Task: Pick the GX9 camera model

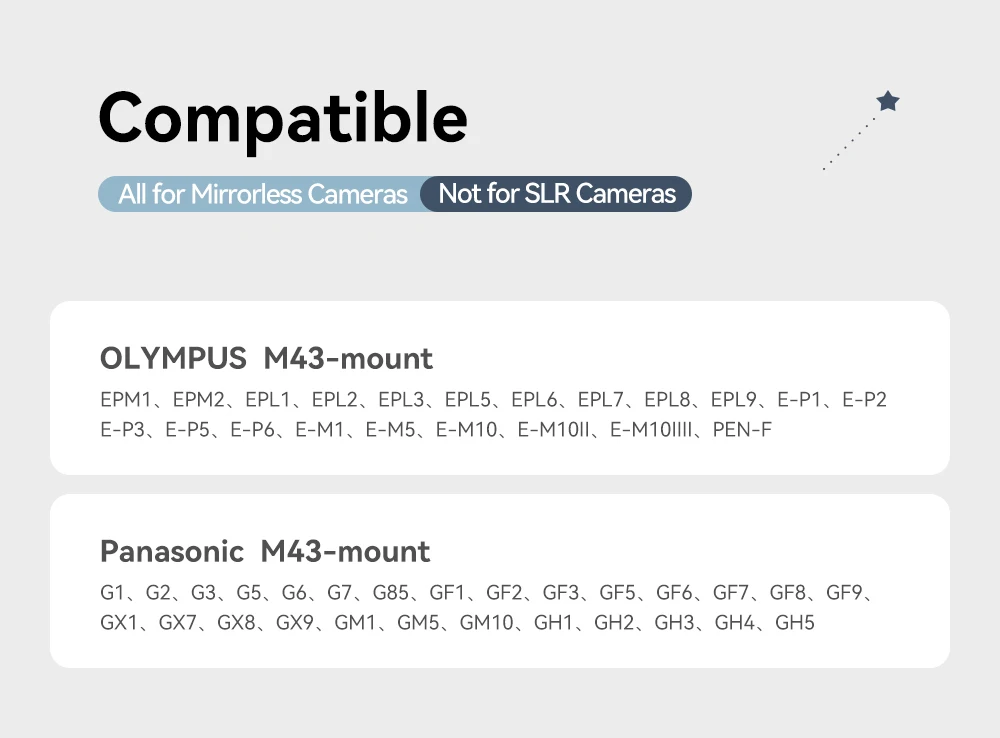Action: [x=296, y=623]
